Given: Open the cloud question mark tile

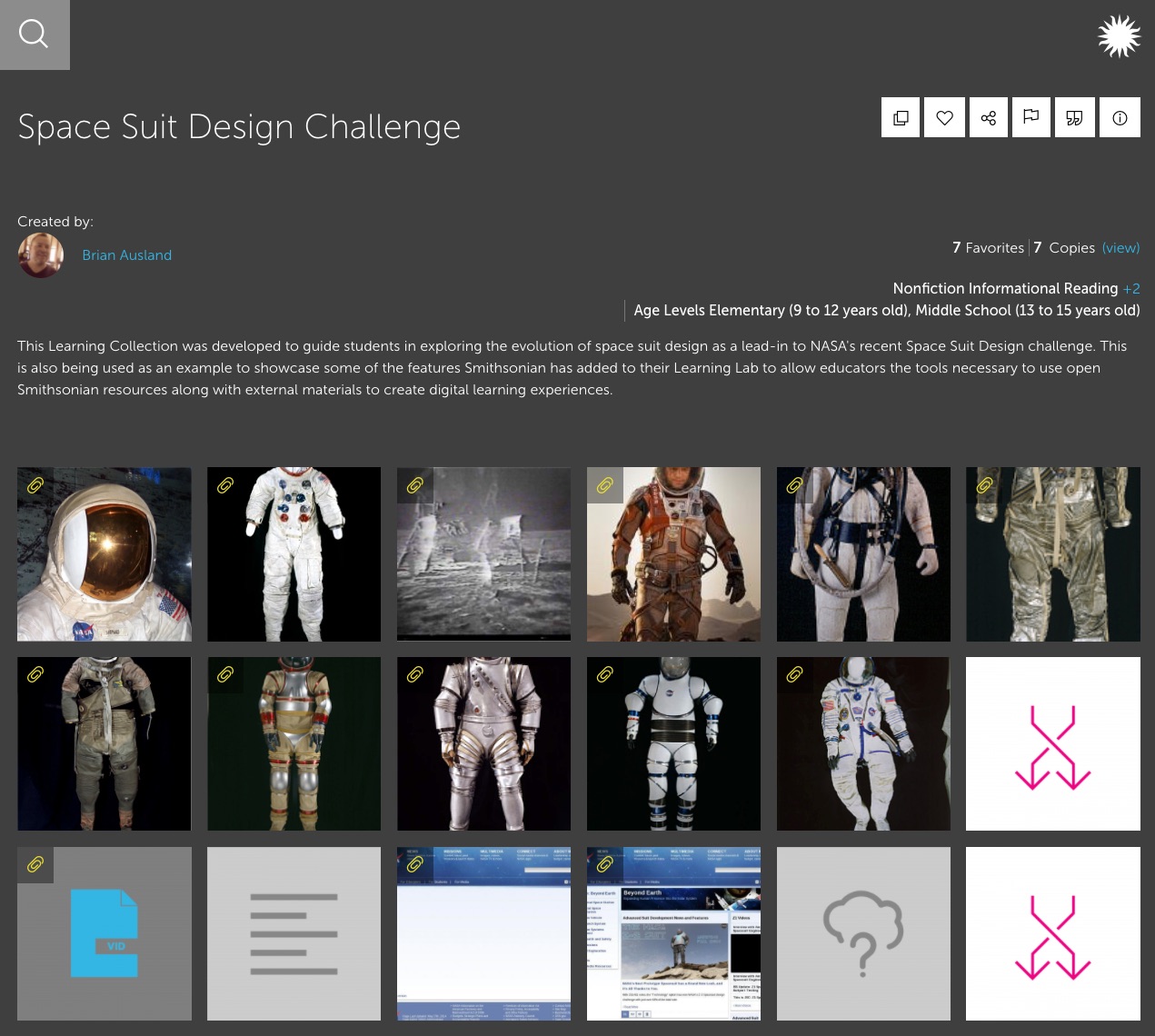Looking at the screenshot, I should pyautogui.click(x=863, y=934).
